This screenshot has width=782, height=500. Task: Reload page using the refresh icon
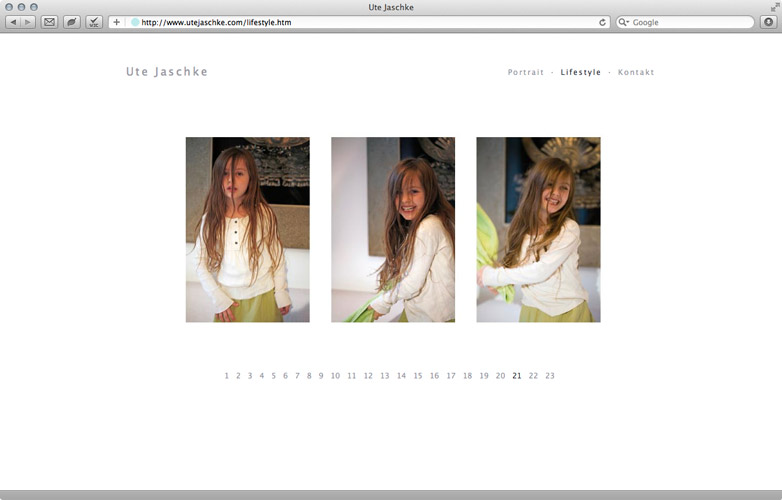(x=602, y=22)
